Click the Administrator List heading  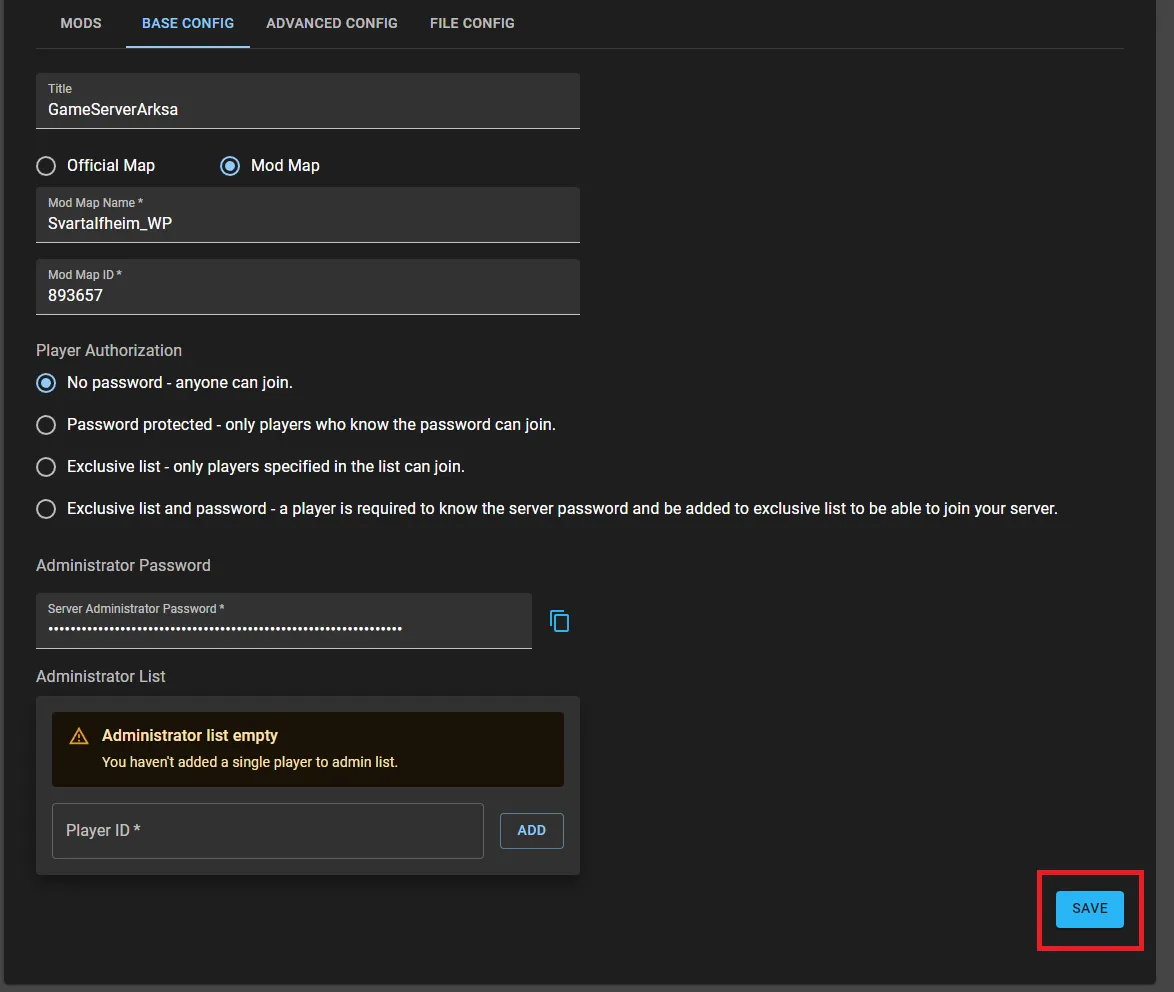pos(101,676)
